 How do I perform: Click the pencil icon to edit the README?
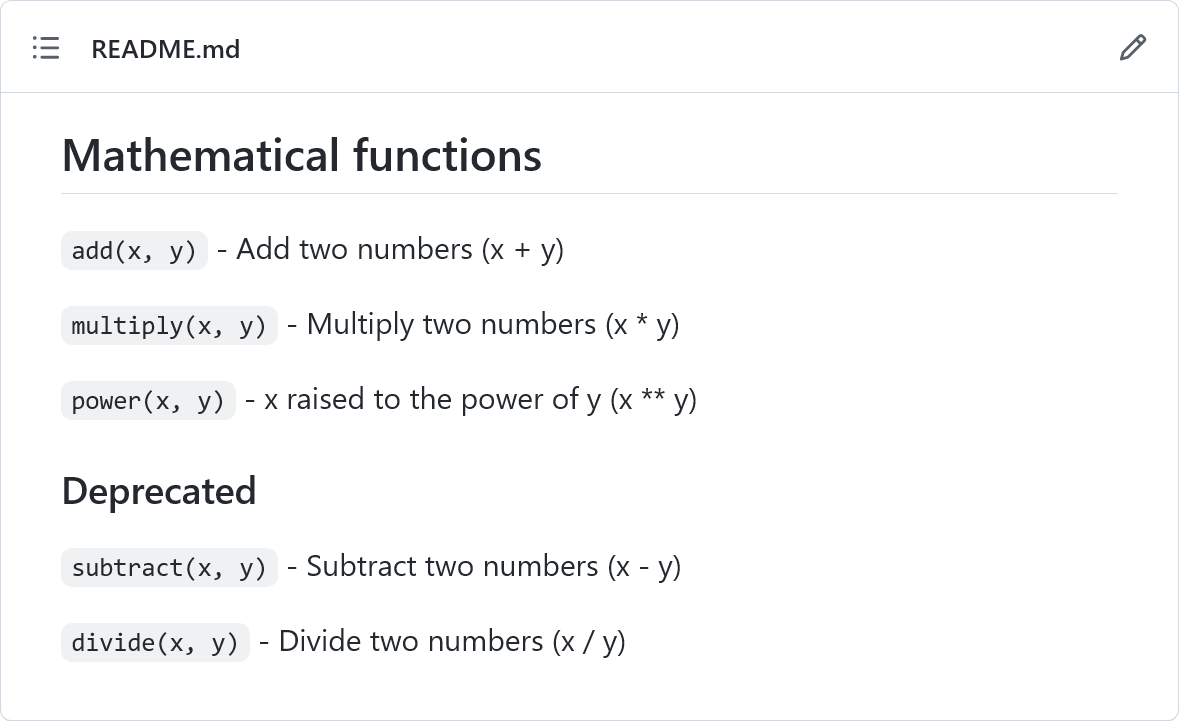coord(1132,48)
